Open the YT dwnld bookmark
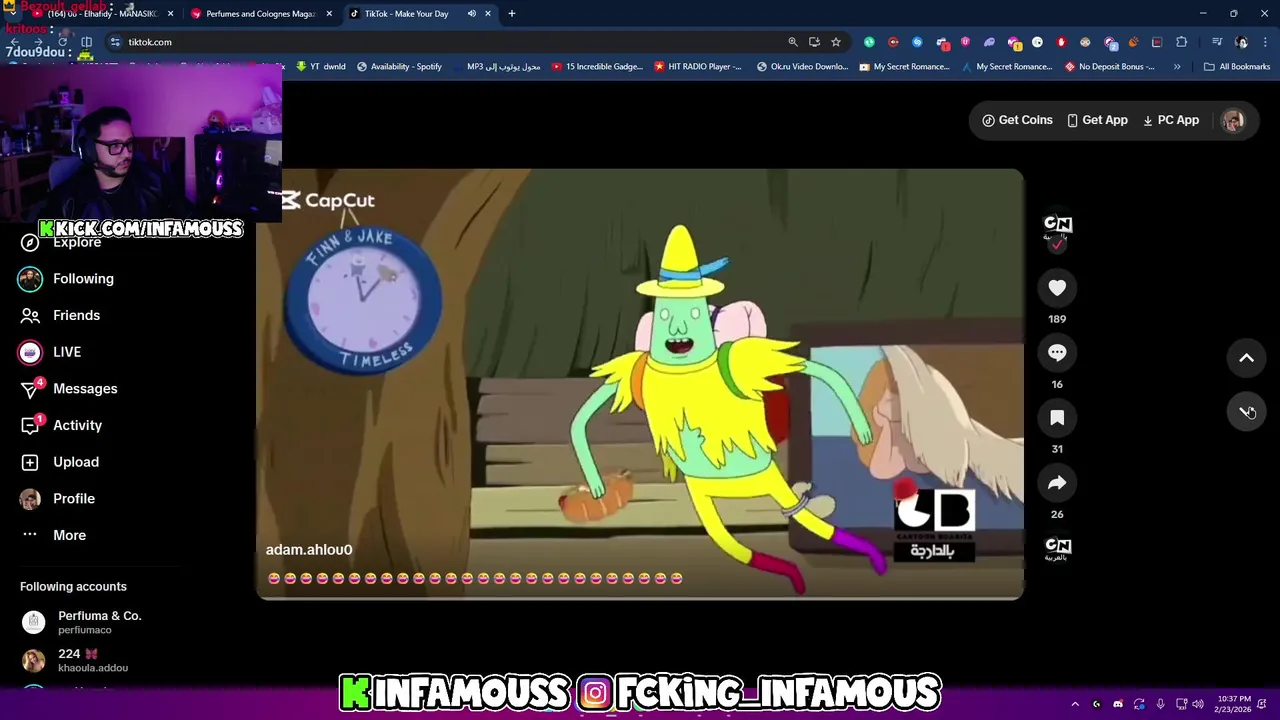Image resolution: width=1280 pixels, height=720 pixels. click(320, 67)
